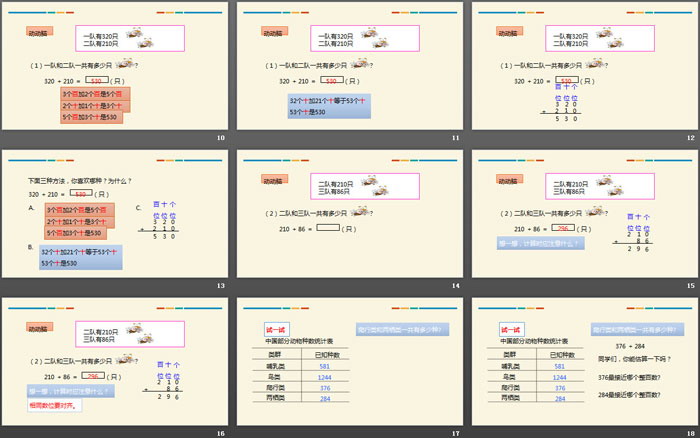This screenshot has height=438, width=700.
Task: Click slide number label 10
Action: point(221,138)
